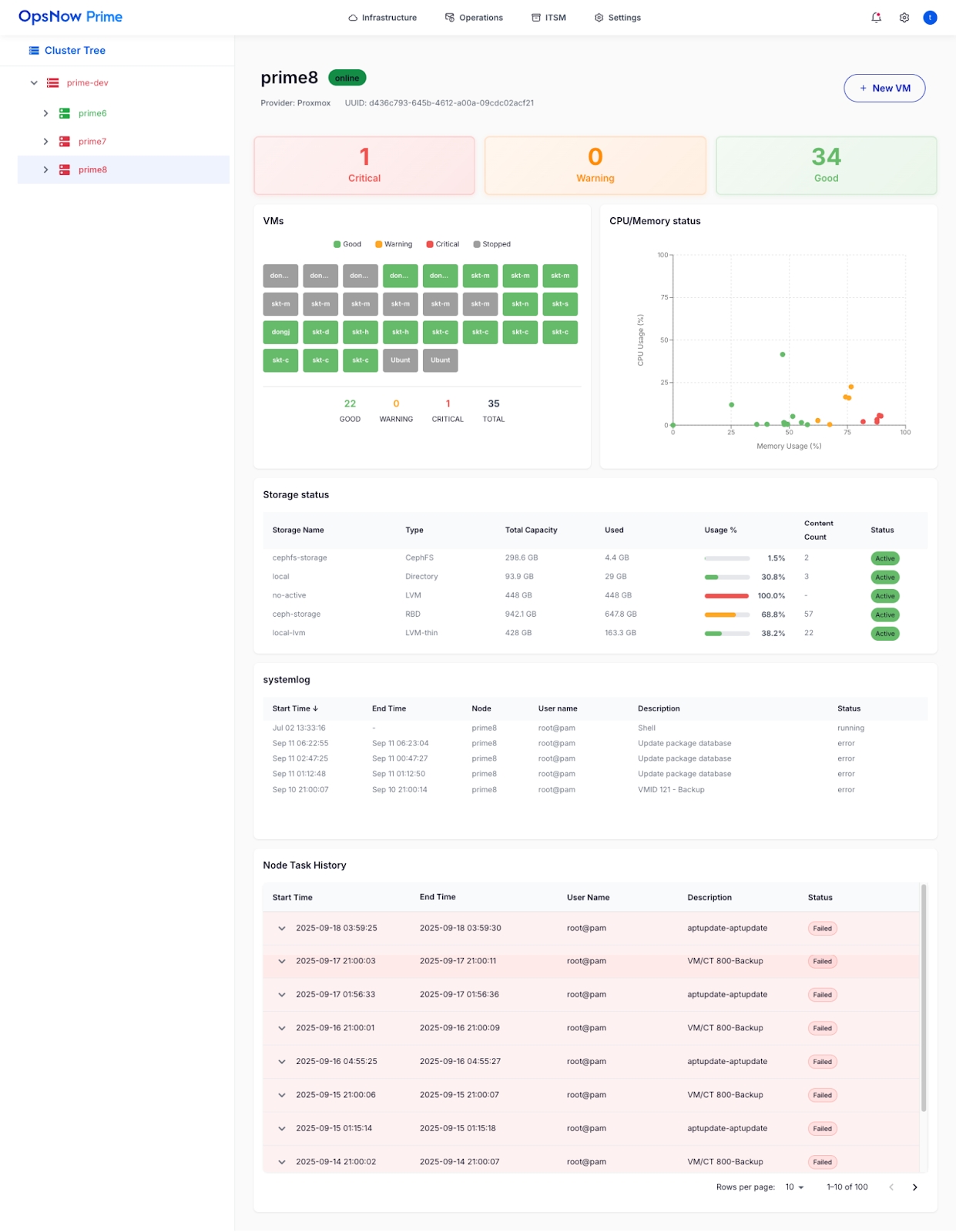Open the Infrastructure menu
956x1232 pixels.
click(x=382, y=18)
